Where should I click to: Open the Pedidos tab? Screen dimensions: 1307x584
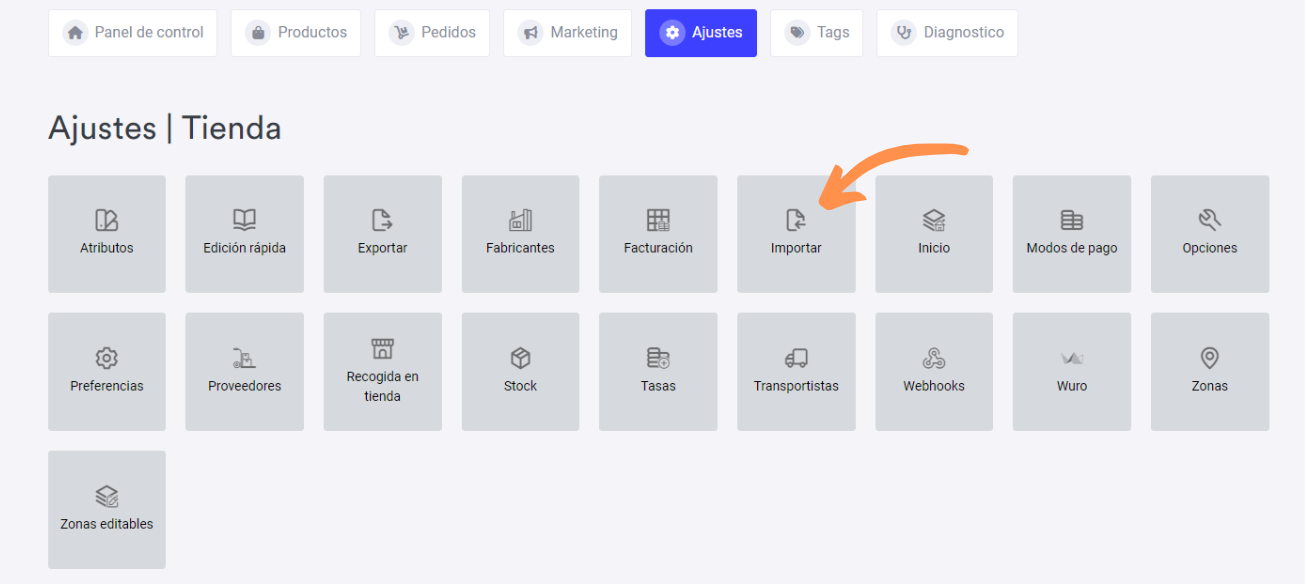click(x=432, y=33)
